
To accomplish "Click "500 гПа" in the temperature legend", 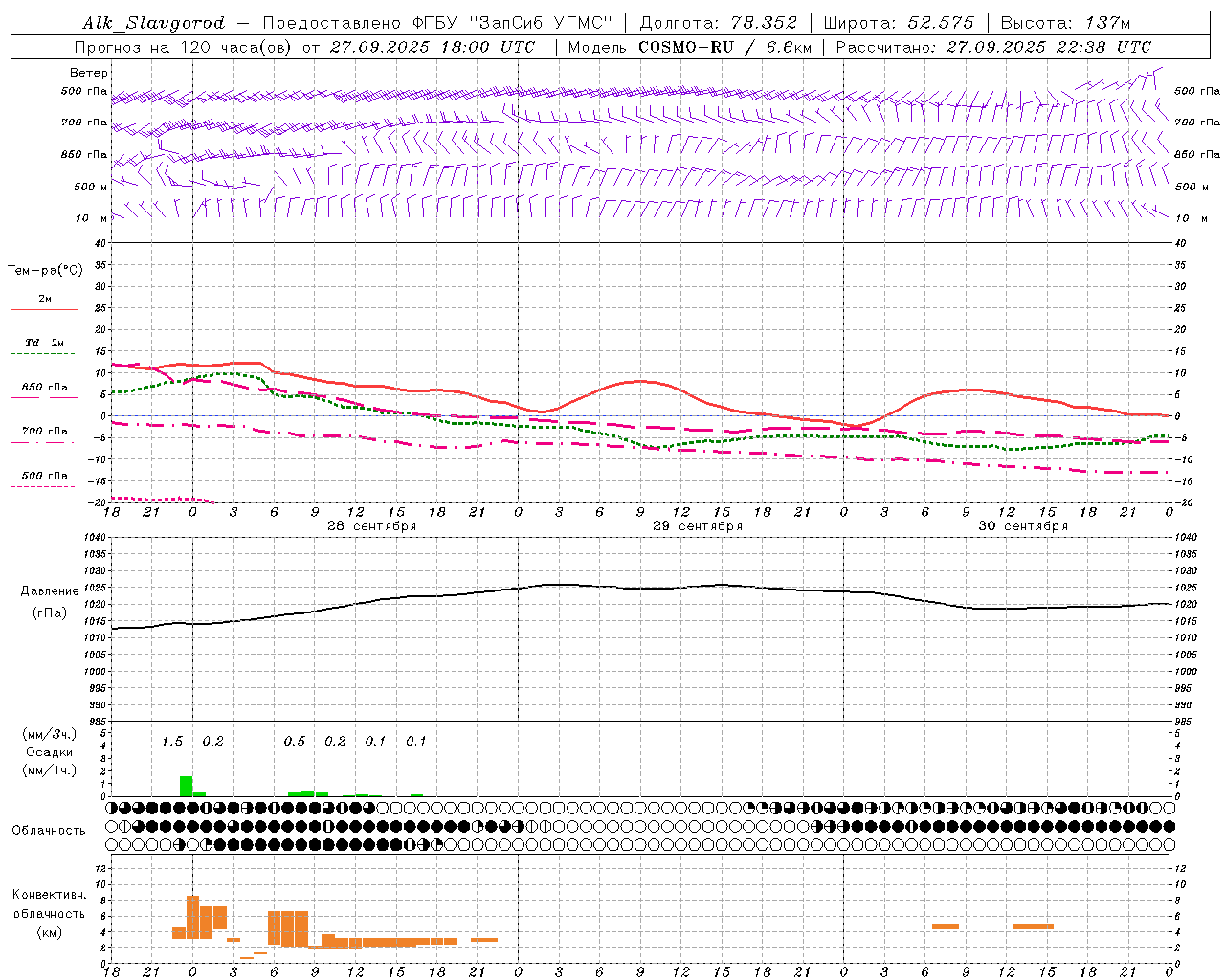I will tap(45, 476).
